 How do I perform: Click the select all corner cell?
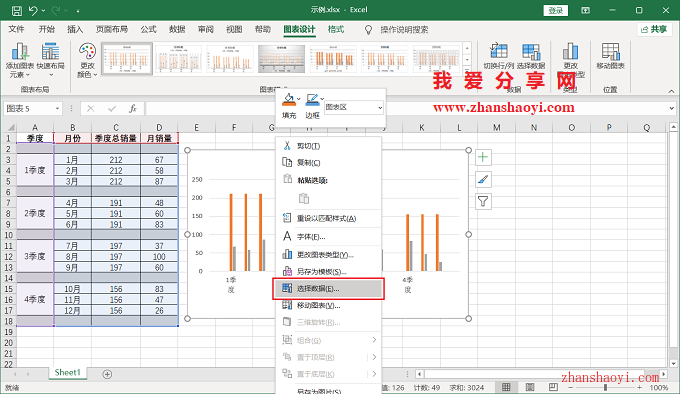[x=9, y=127]
